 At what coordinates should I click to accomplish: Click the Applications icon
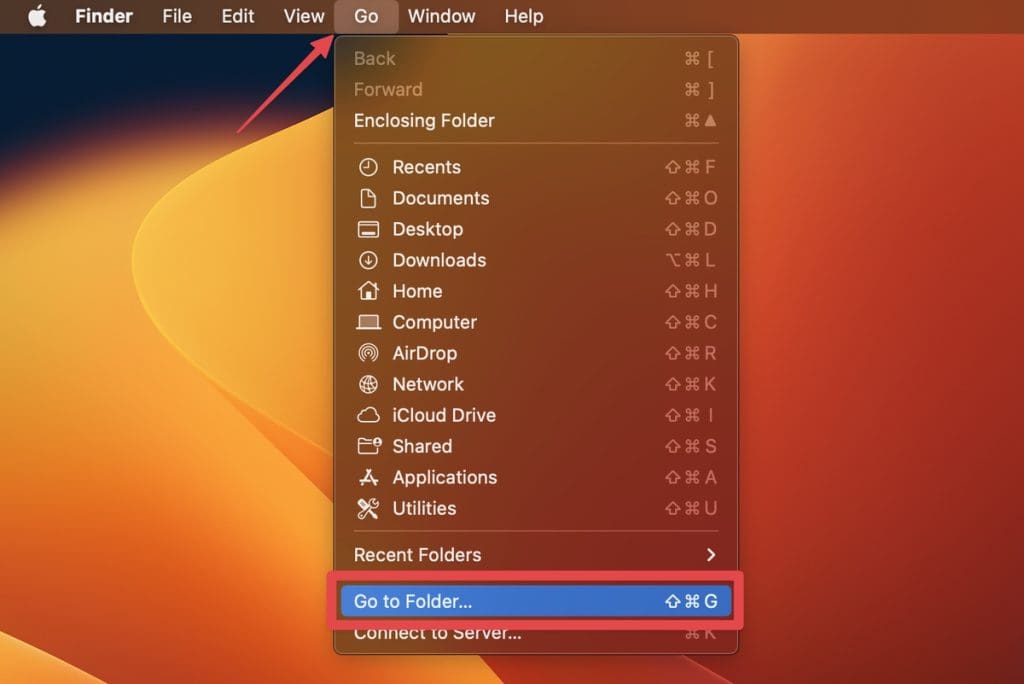(x=368, y=477)
